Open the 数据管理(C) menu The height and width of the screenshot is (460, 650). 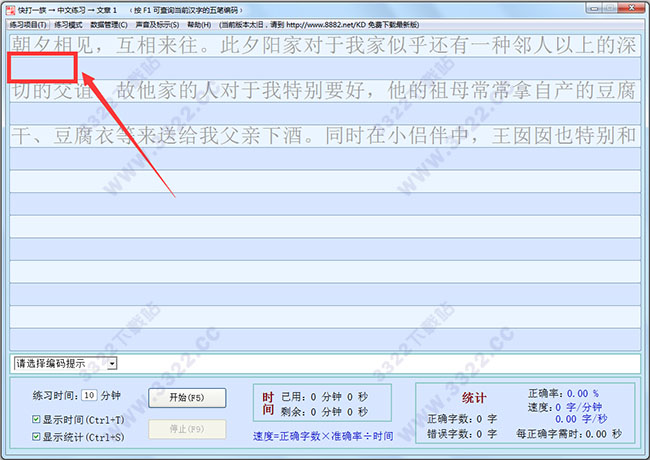point(109,25)
